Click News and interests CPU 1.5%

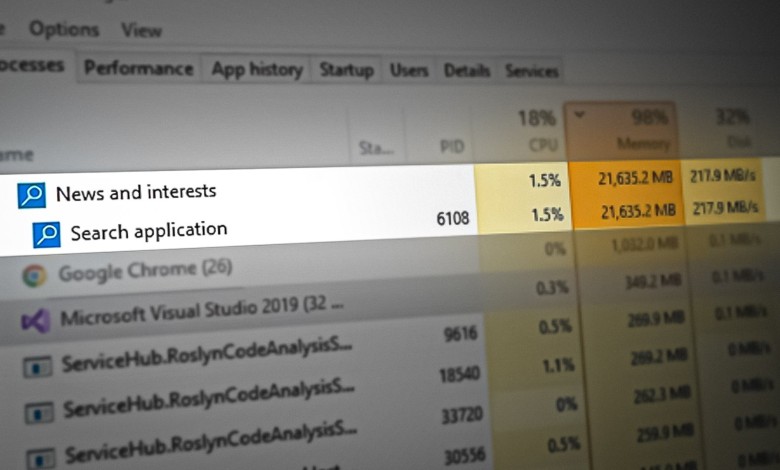click(545, 181)
